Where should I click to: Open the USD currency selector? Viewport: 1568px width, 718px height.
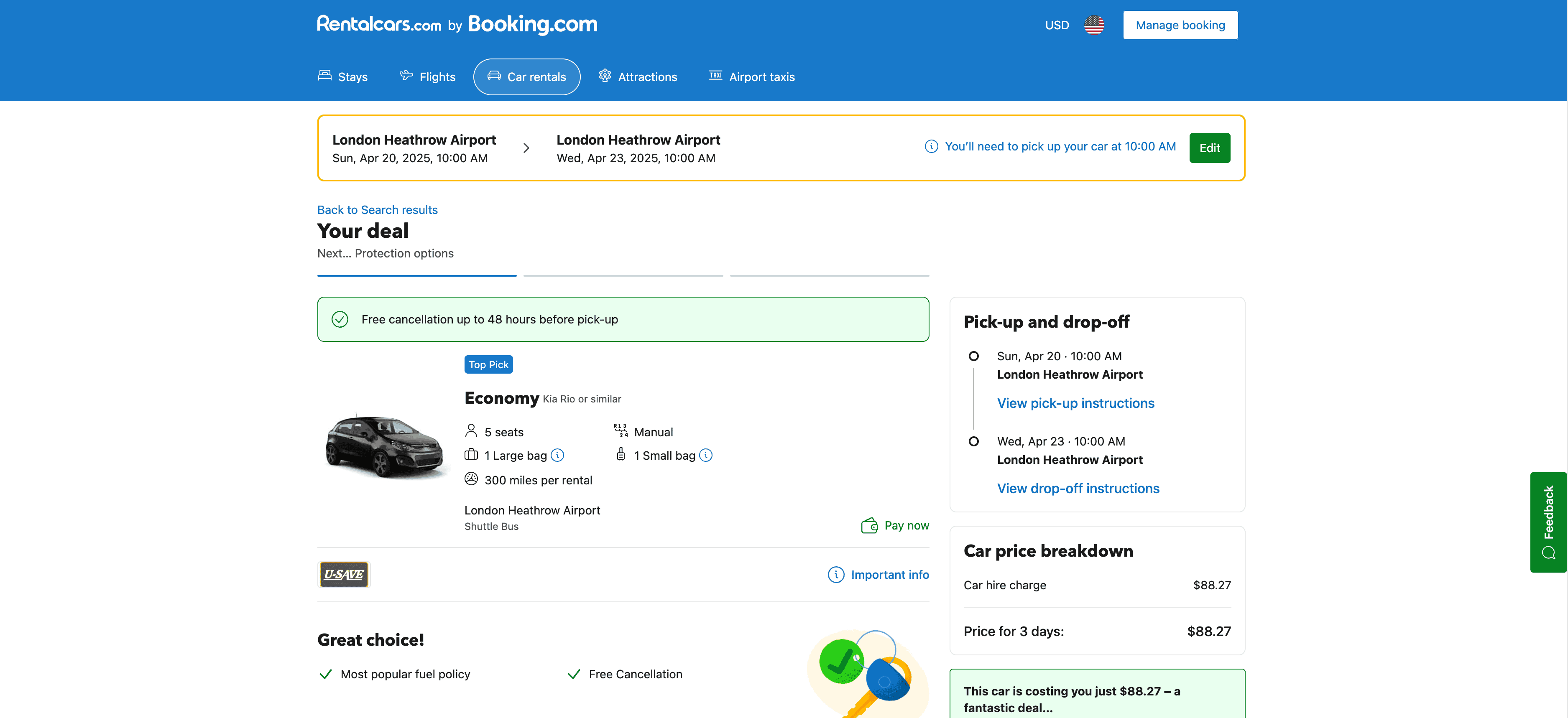[1057, 25]
